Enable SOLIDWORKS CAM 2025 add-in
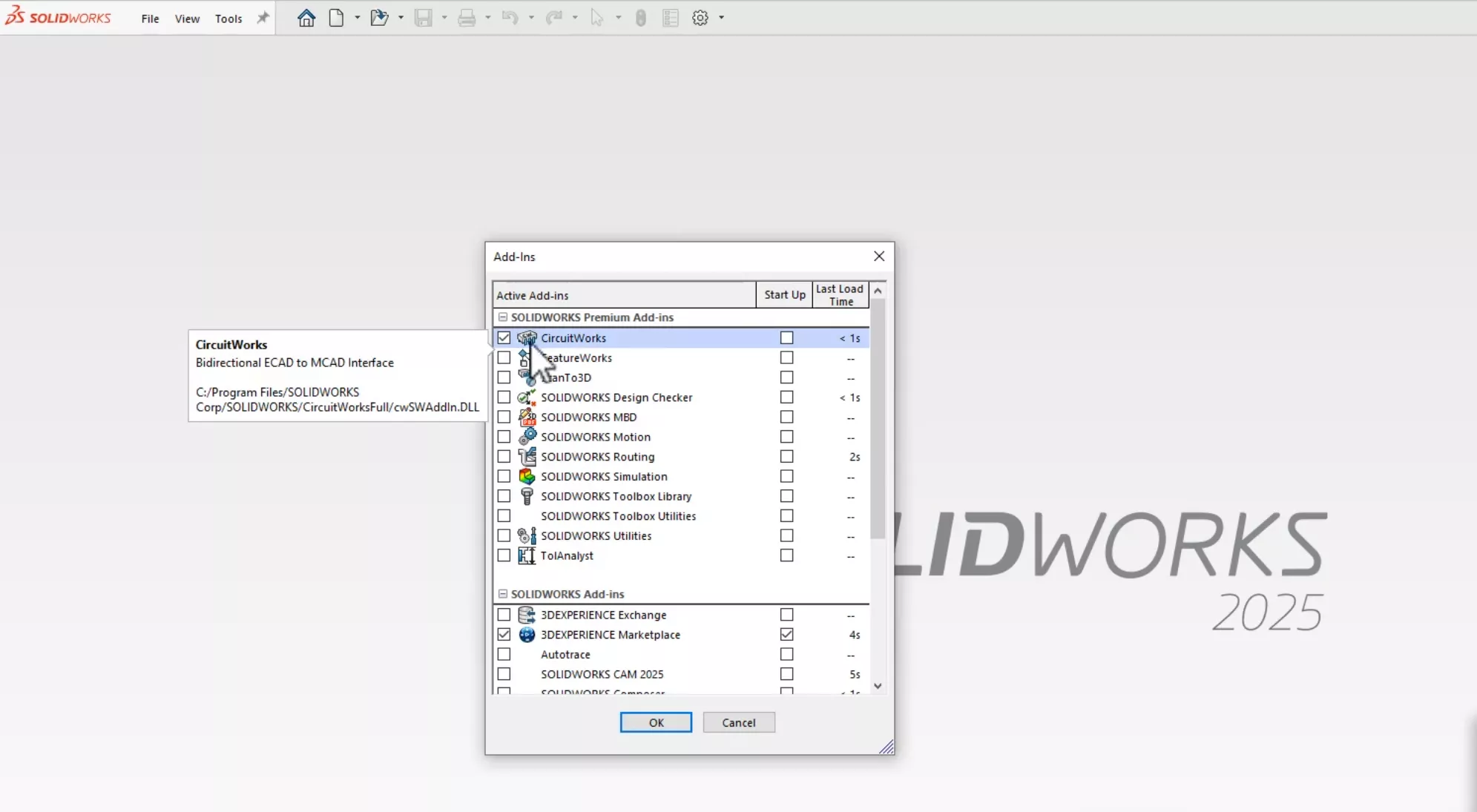Image resolution: width=1477 pixels, height=812 pixels. 504,673
